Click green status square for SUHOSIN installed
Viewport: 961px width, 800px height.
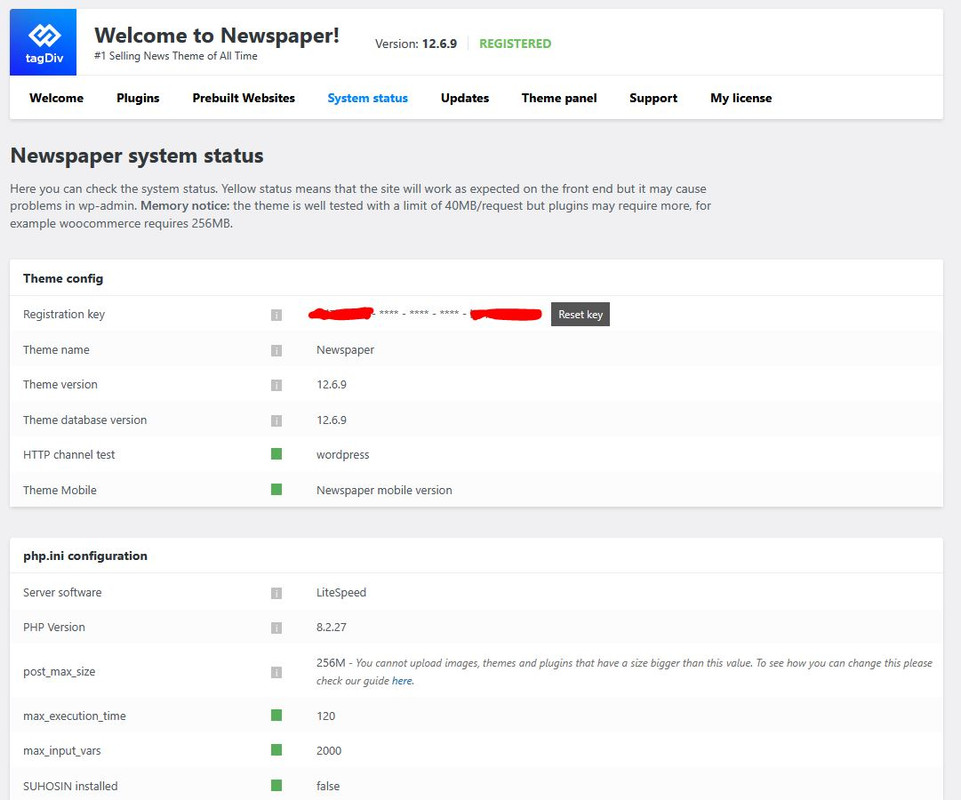(276, 785)
